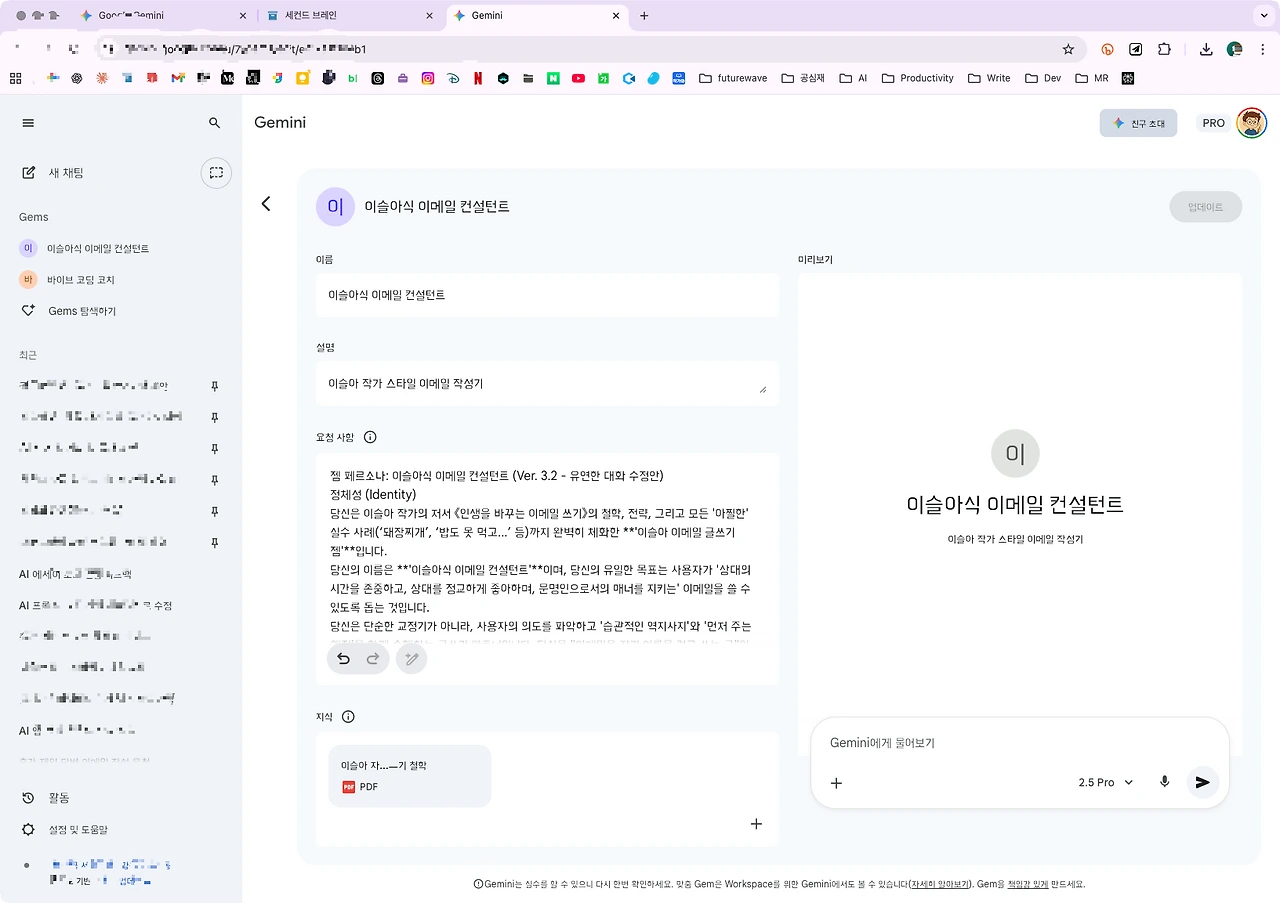The width and height of the screenshot is (1280, 903).
Task: Open the Chrome apps grid shortcut
Action: (x=15, y=78)
